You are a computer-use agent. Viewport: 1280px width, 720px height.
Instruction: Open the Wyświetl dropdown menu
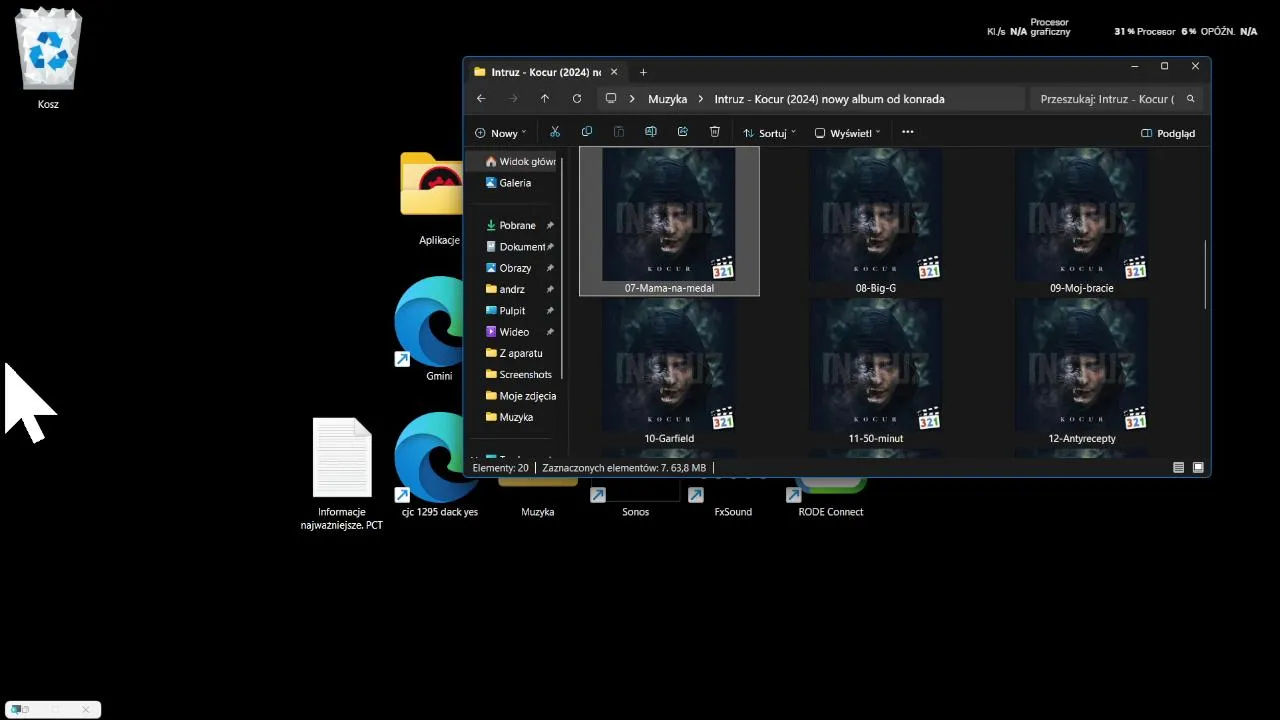point(848,133)
